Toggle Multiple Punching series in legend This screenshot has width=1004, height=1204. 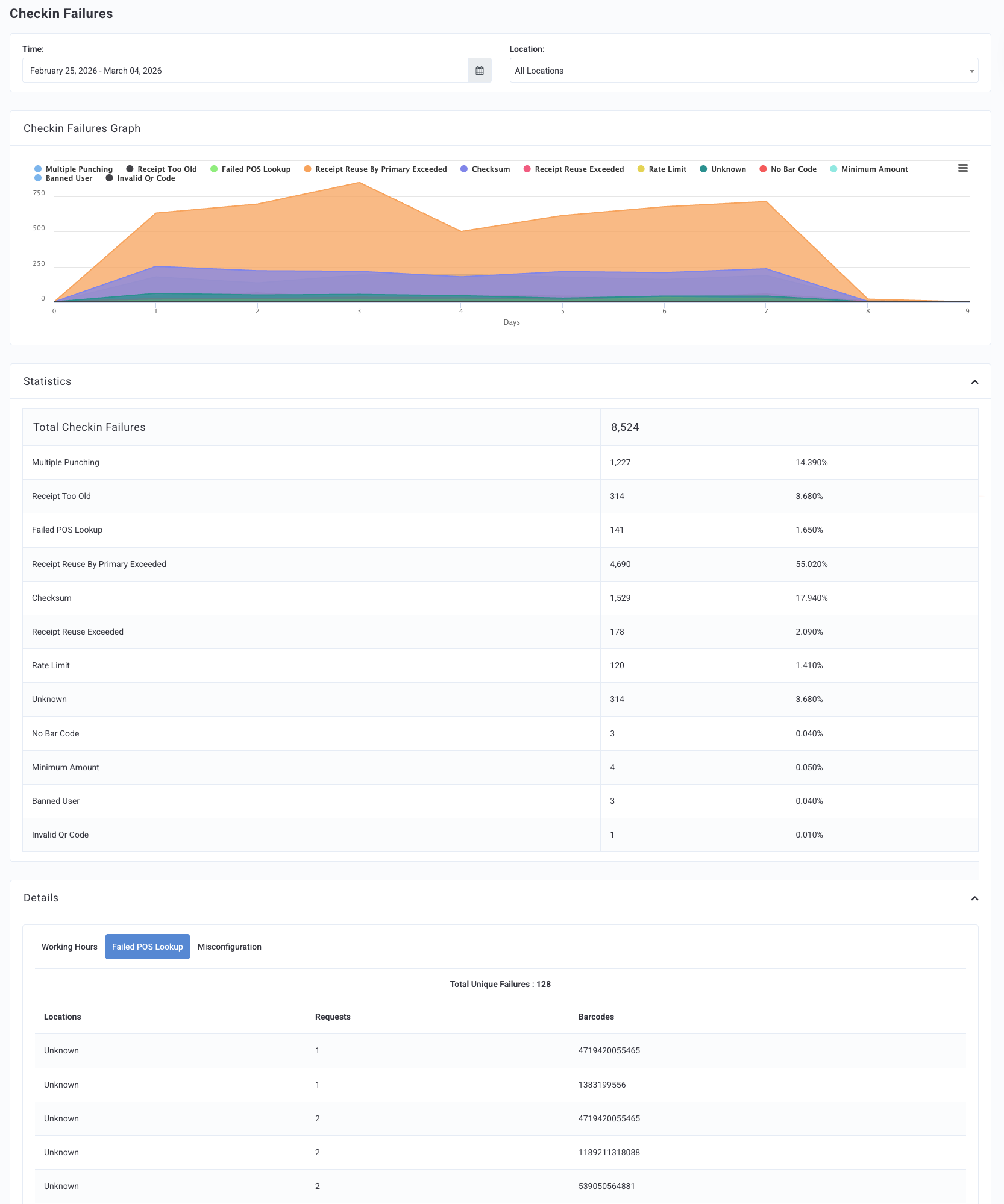pos(74,169)
